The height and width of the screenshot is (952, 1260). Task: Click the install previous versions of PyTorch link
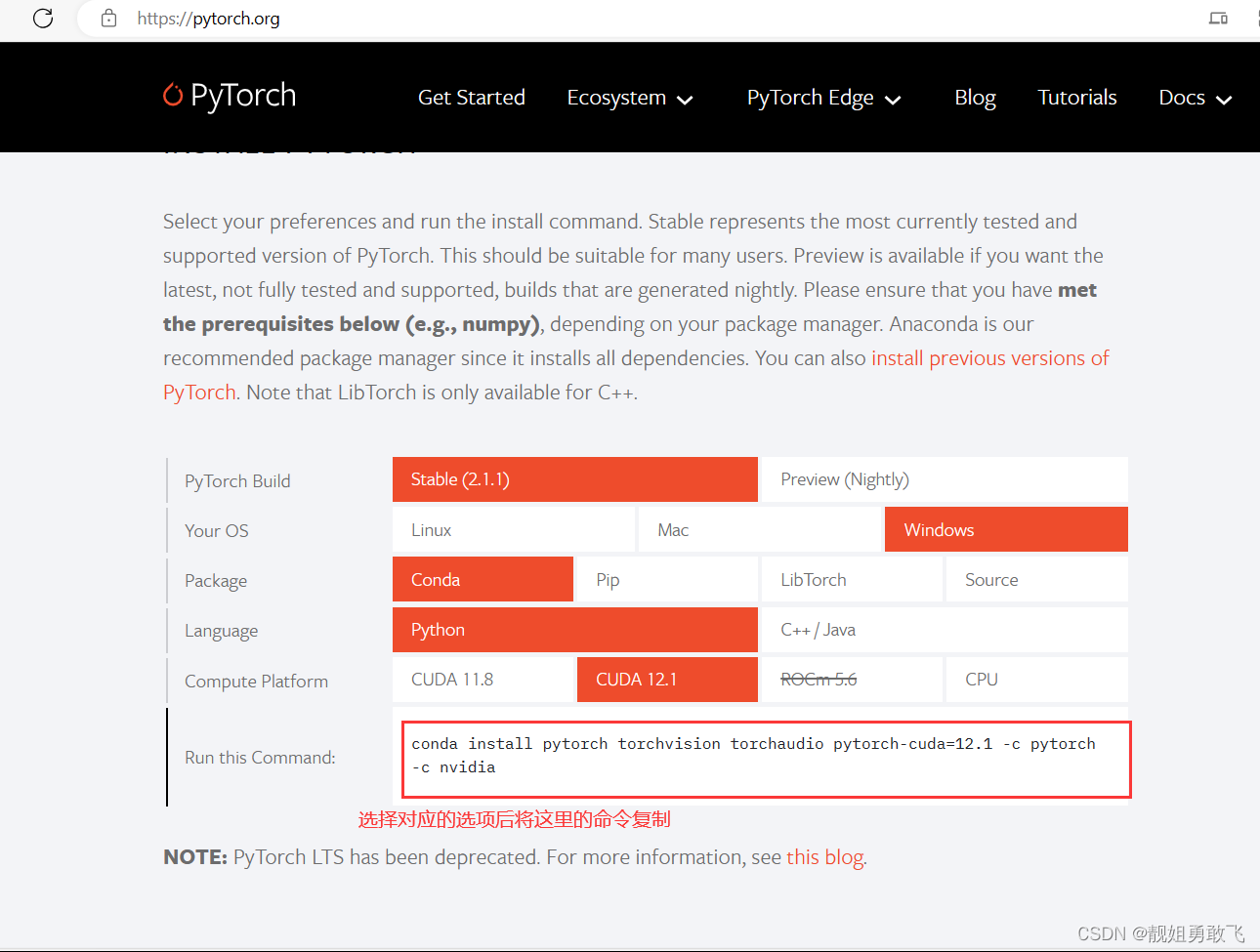pyautogui.click(x=989, y=357)
